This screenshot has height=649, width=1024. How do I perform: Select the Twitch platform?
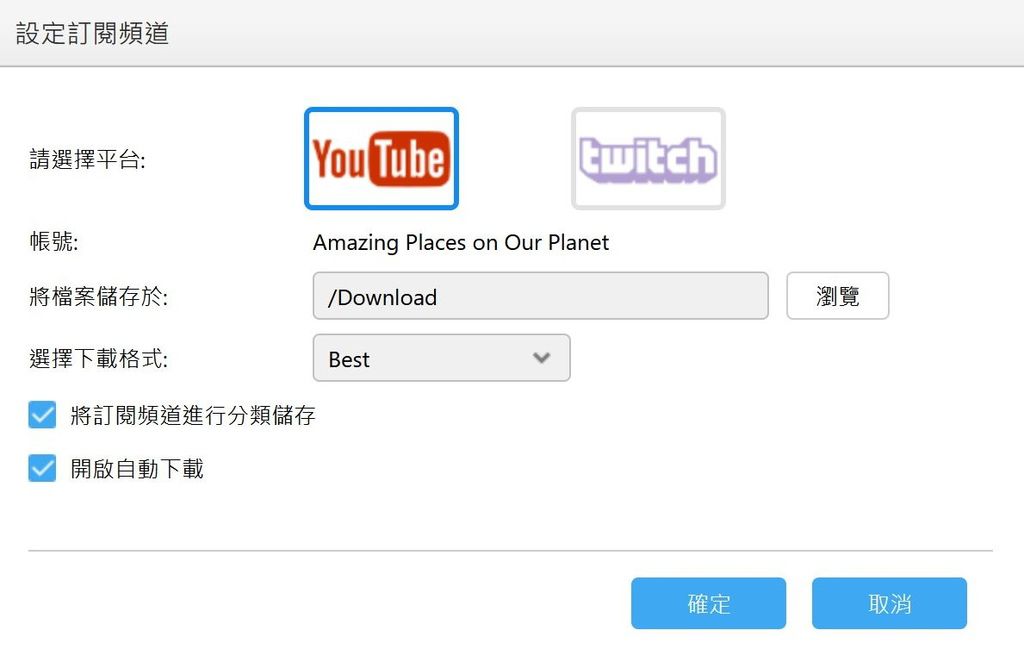click(648, 159)
